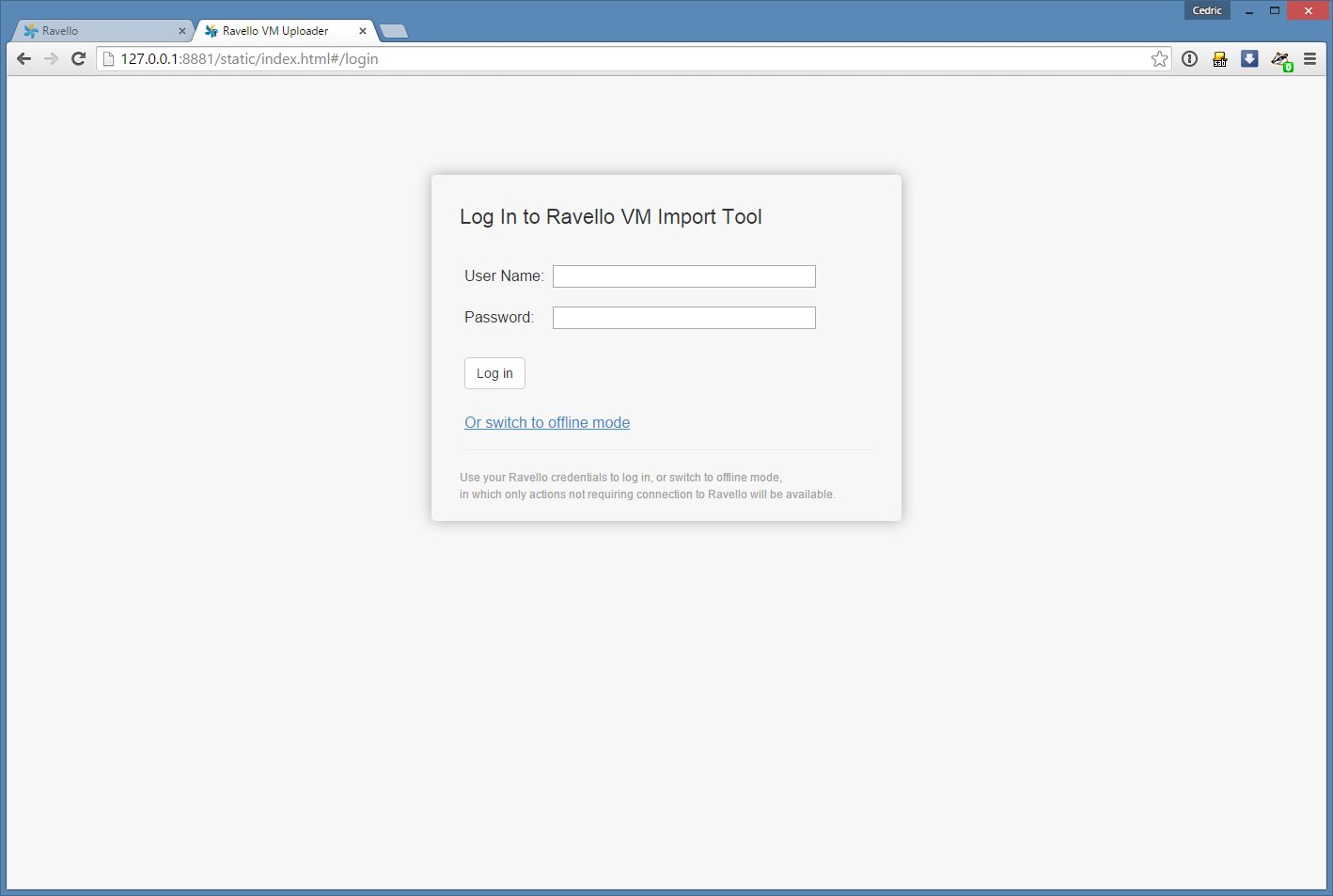1333x896 pixels.
Task: Click the extension icon with green badge
Action: tap(1281, 60)
